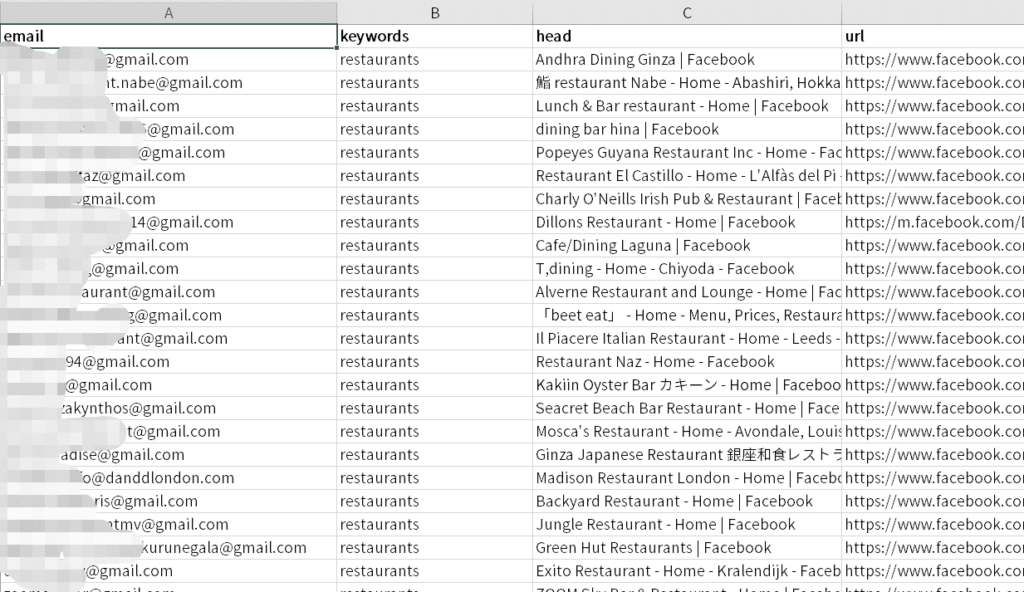Select 'Seacret Beach Bar Restaurant' cell
The height and width of the screenshot is (592, 1024).
point(687,408)
